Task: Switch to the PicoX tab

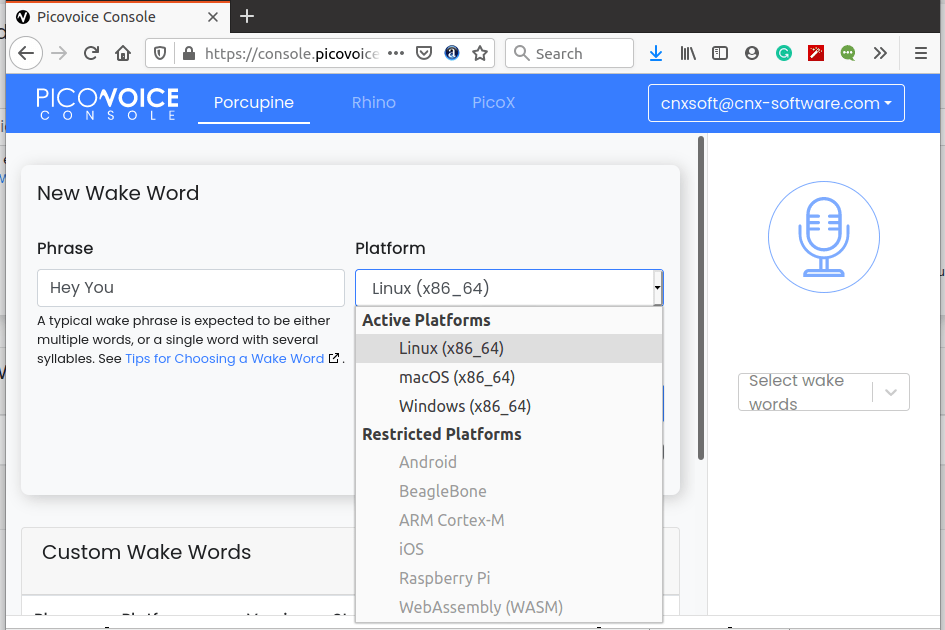Action: (x=494, y=103)
